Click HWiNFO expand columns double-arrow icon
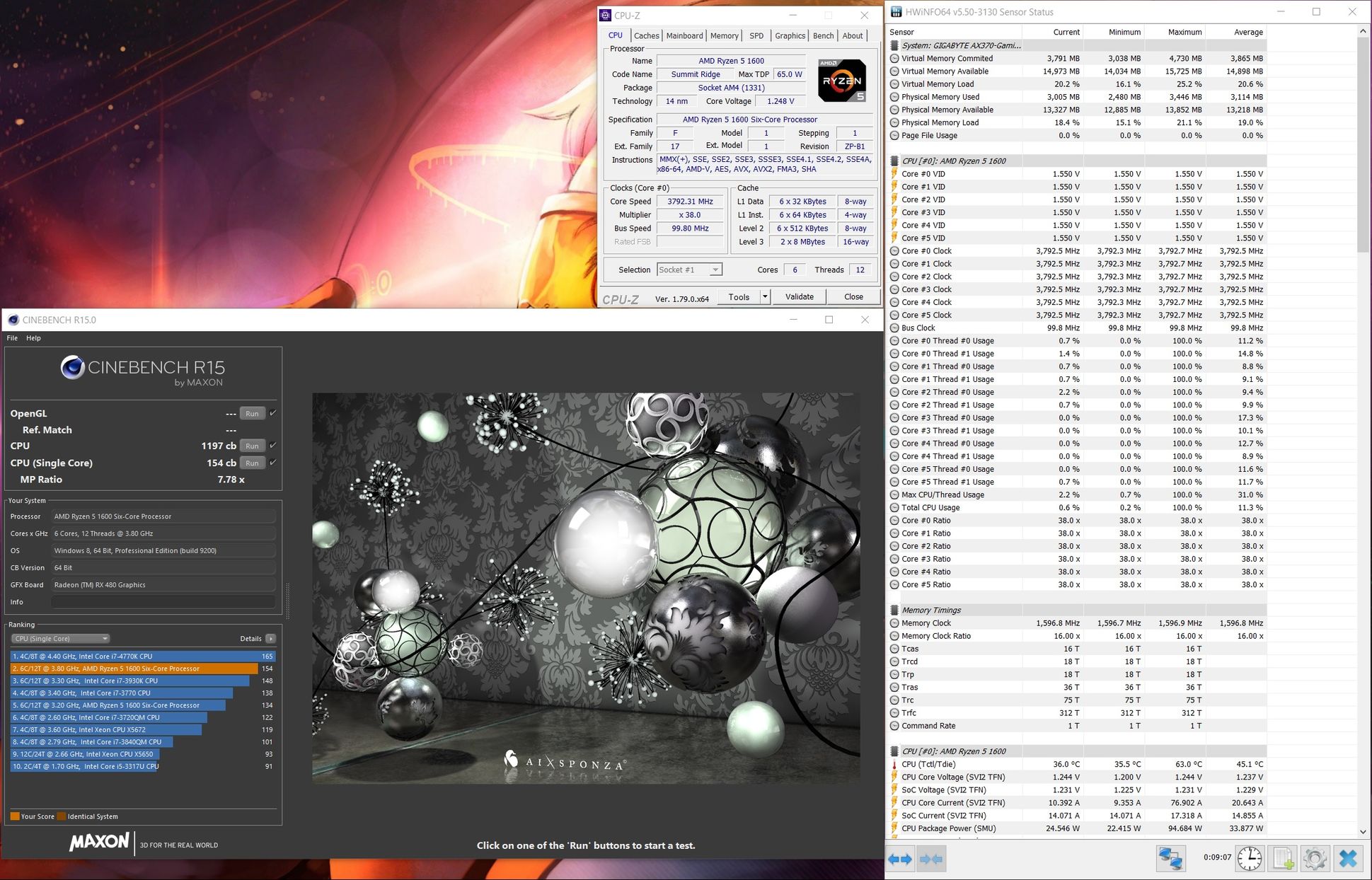This screenshot has width=1372, height=880. (900, 859)
